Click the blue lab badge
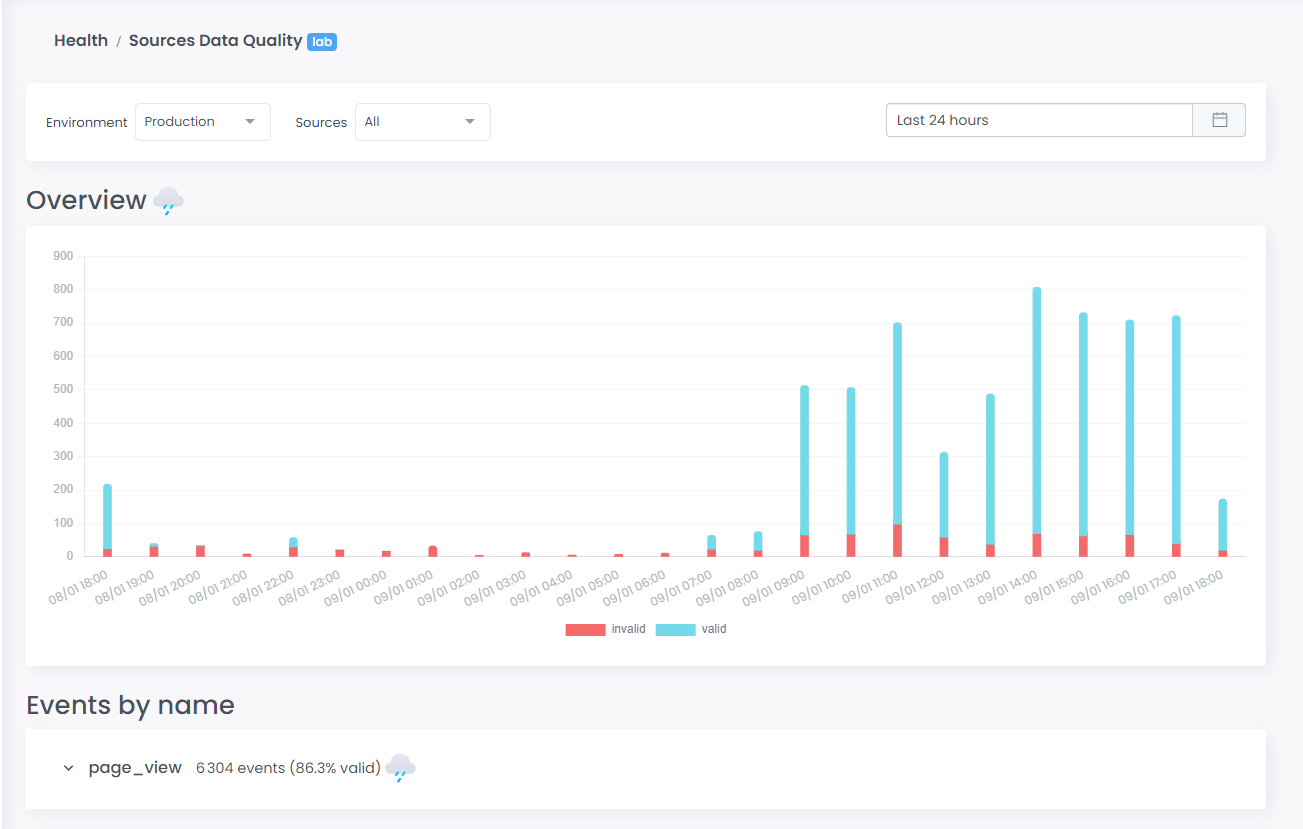Viewport: 1303px width, 829px height. point(322,42)
